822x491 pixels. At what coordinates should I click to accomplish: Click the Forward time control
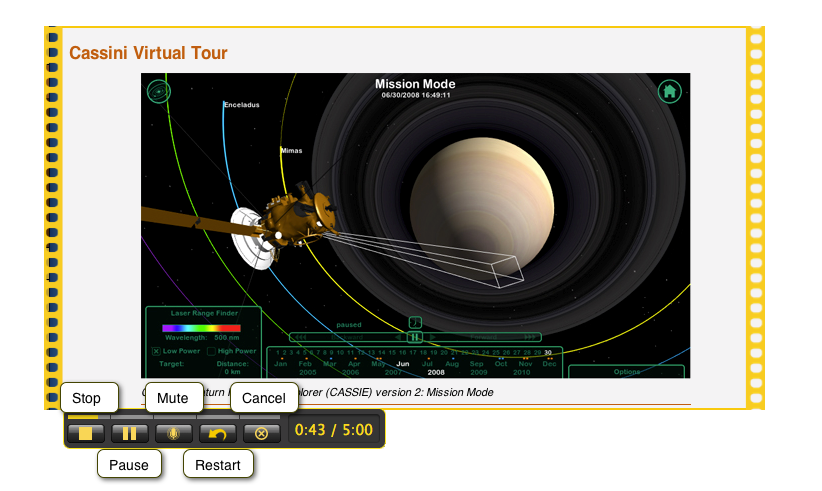click(490, 337)
